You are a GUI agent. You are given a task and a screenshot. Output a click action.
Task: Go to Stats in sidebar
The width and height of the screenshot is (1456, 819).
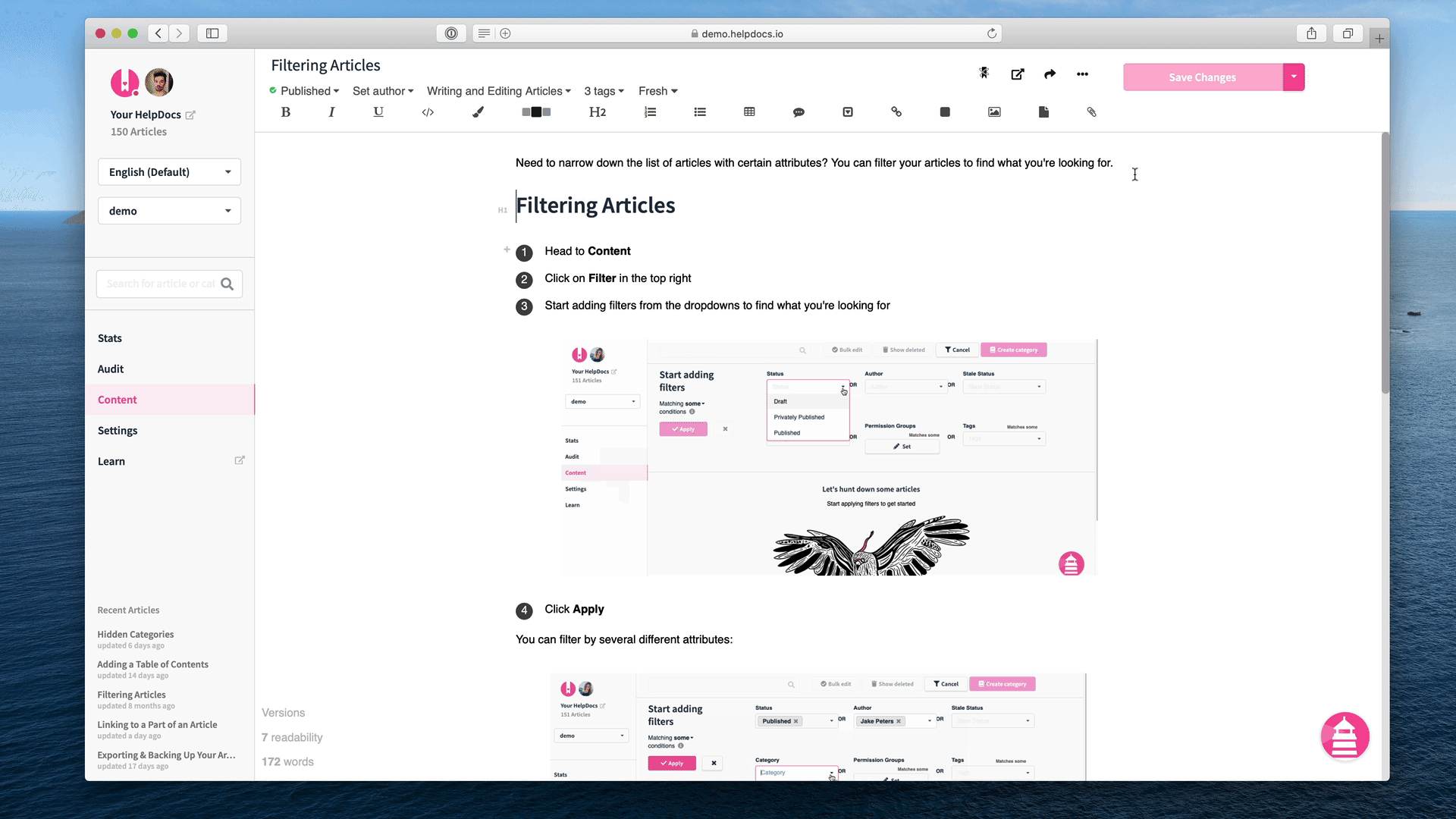click(110, 338)
